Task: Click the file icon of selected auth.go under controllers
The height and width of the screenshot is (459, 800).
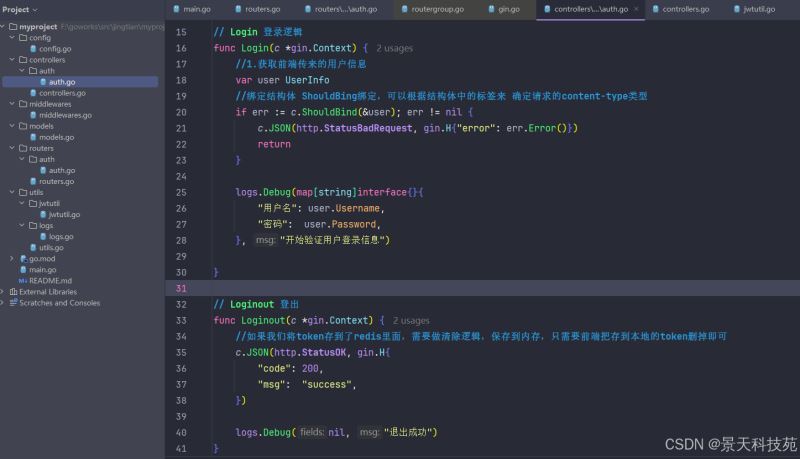Action: [43, 82]
